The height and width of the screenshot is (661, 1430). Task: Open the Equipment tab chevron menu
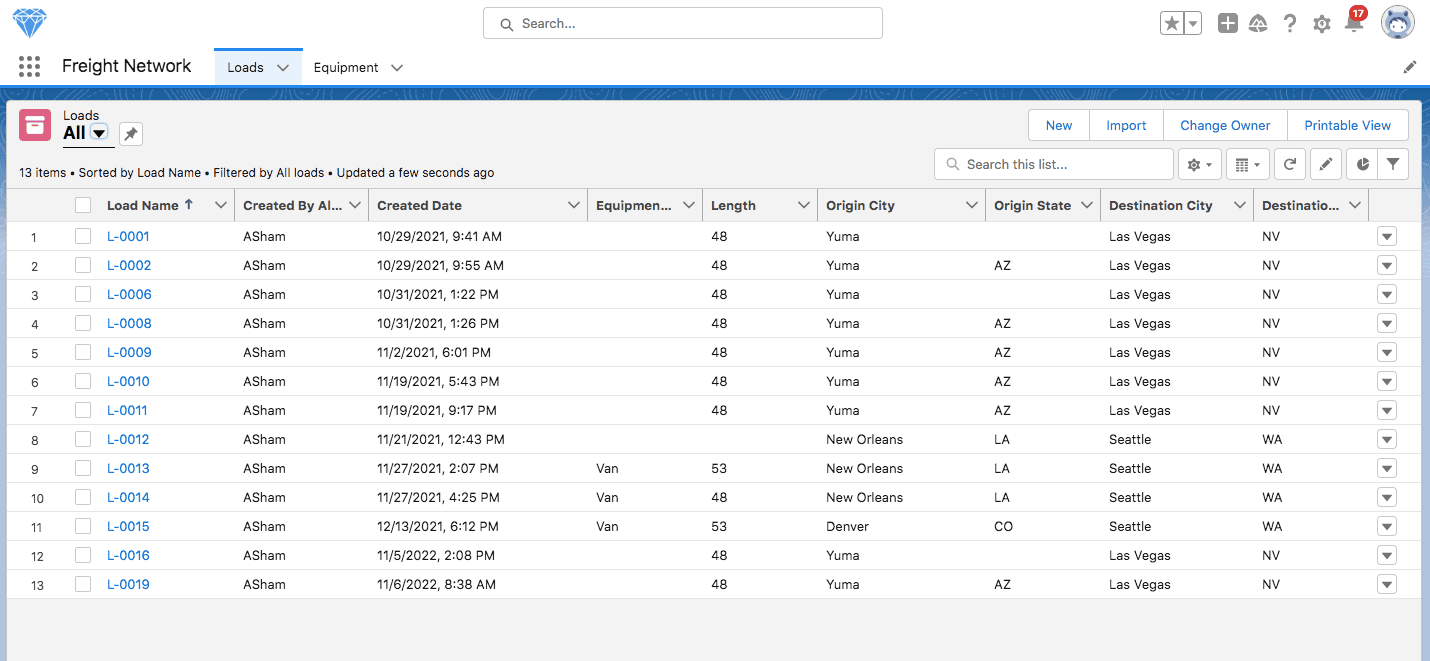(397, 68)
